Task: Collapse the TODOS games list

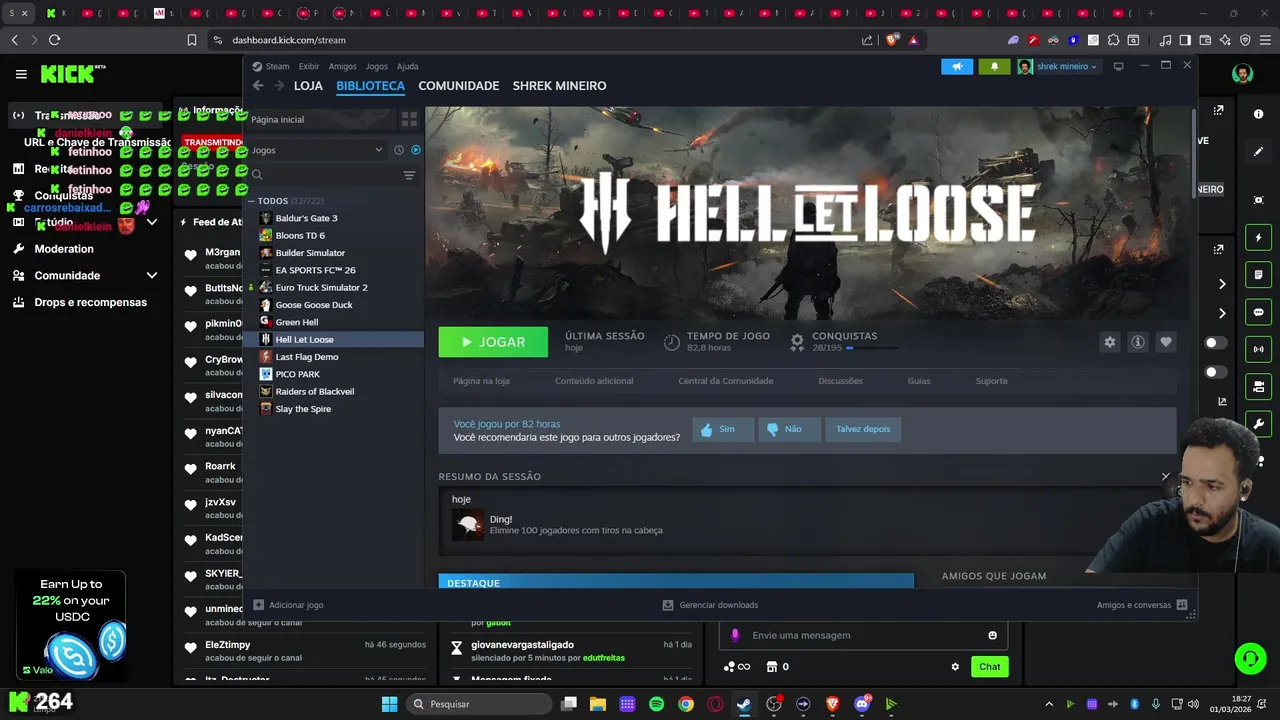Action: [252, 201]
